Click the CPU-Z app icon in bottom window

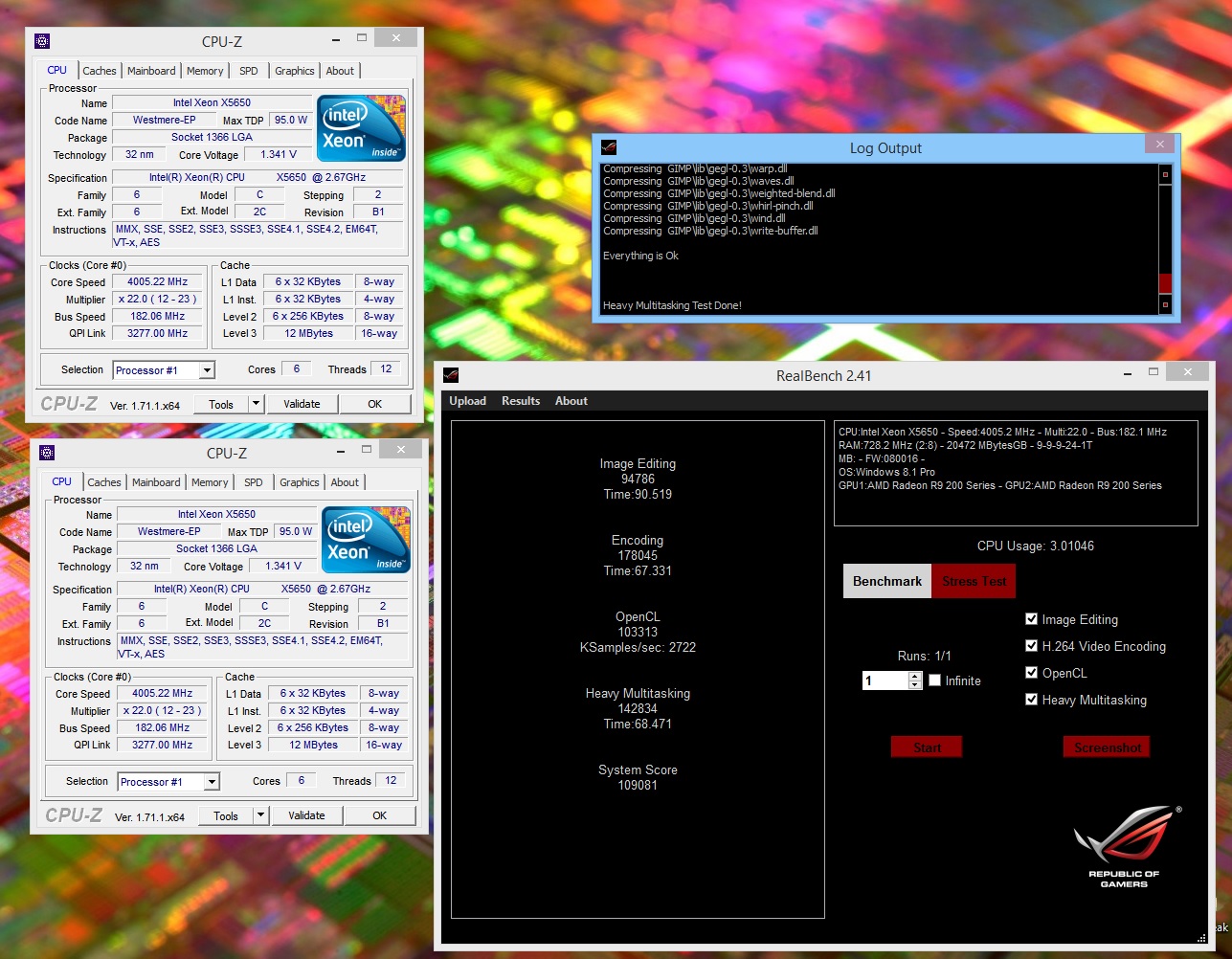point(47,453)
